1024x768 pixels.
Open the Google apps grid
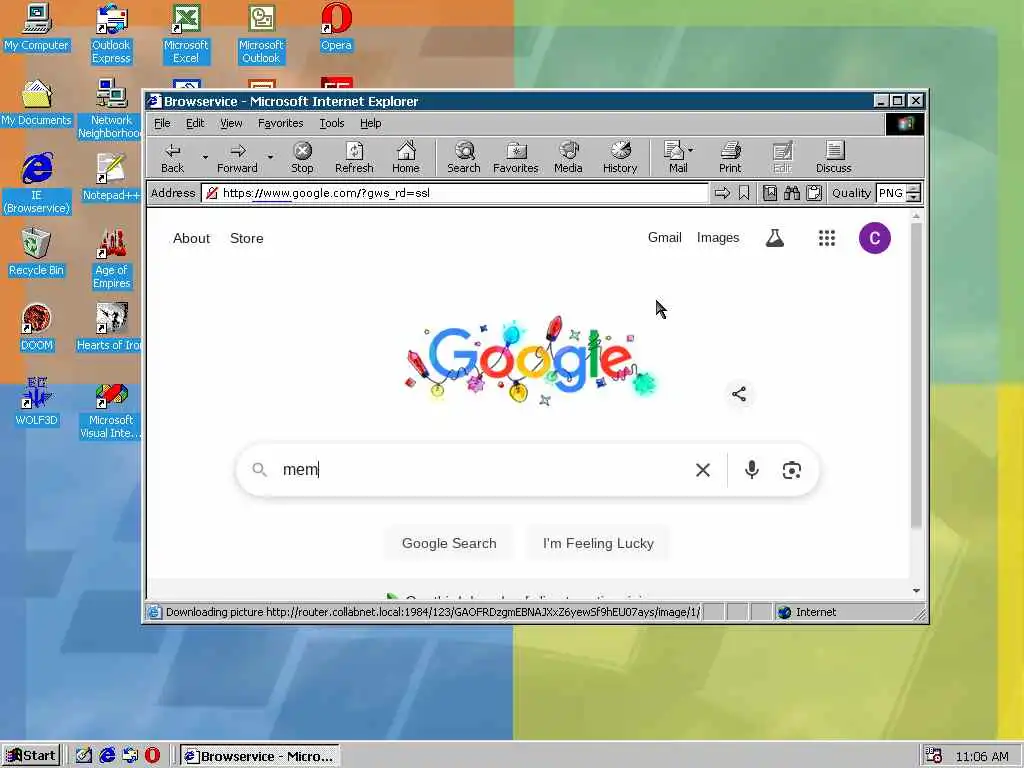(827, 238)
